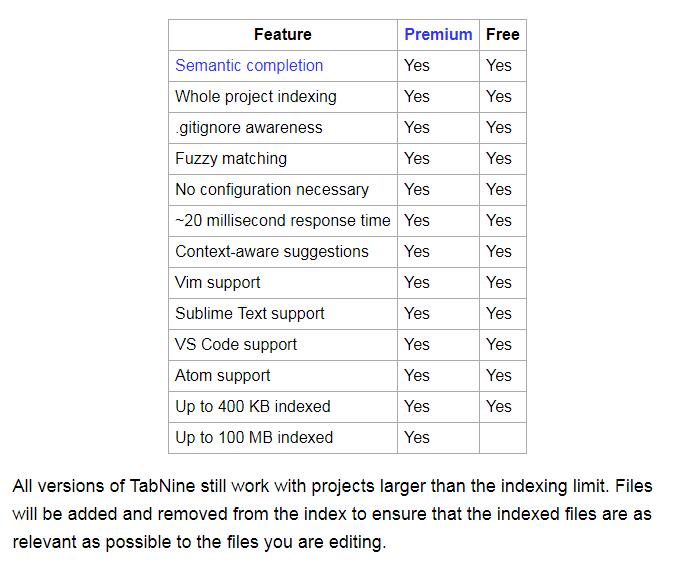Click the .gitignore awareness feature cell
The width and height of the screenshot is (675, 564).
pyautogui.click(x=249, y=128)
